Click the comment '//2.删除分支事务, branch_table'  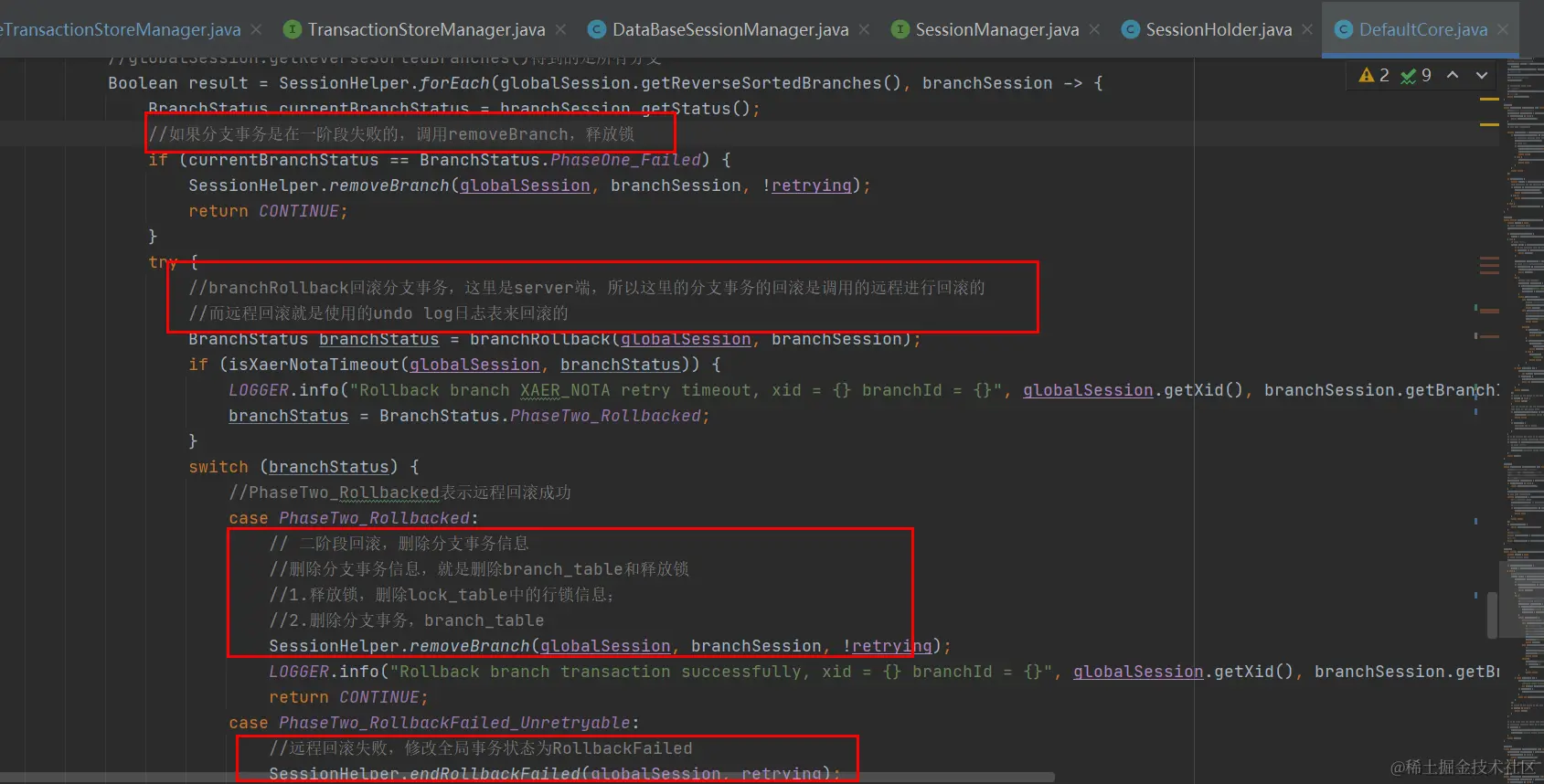[x=407, y=620]
